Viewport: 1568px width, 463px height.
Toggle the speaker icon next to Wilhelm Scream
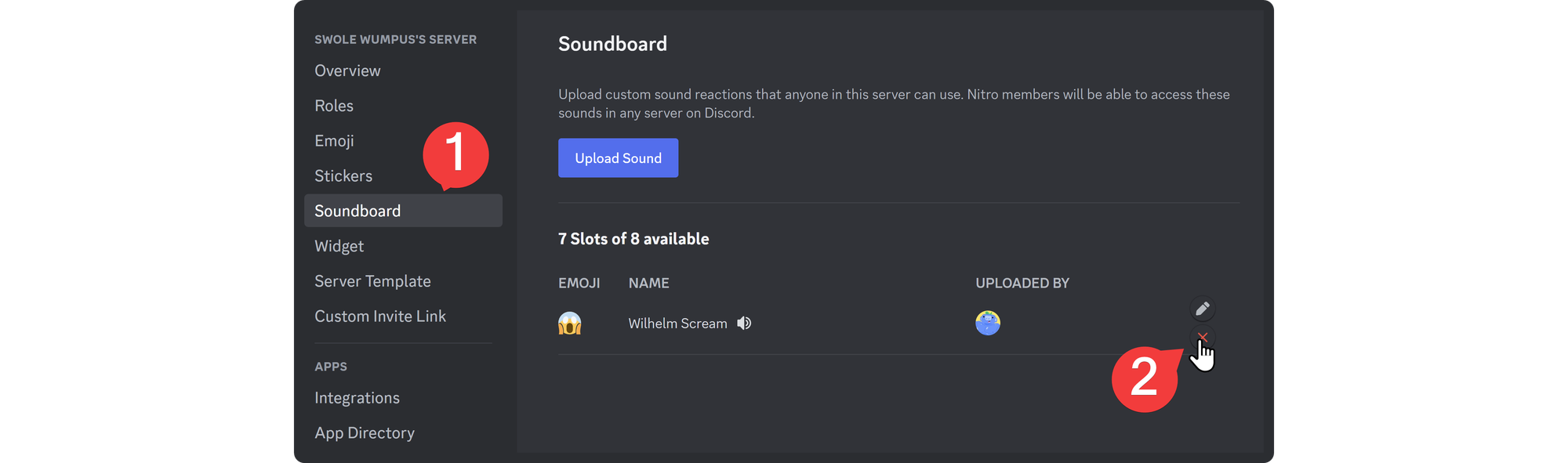click(743, 323)
